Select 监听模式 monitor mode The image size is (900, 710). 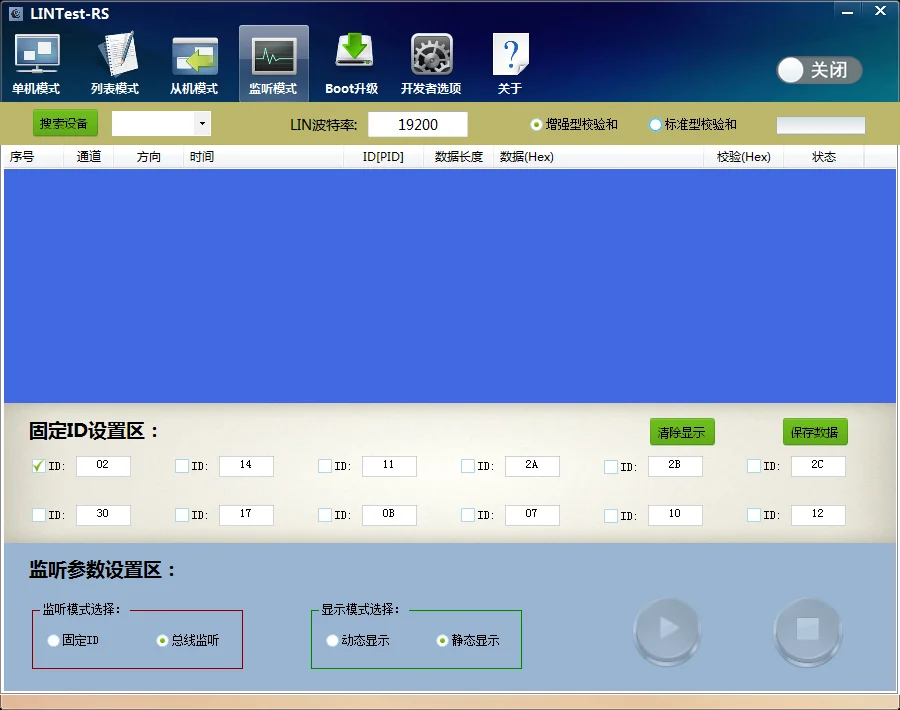pos(273,64)
